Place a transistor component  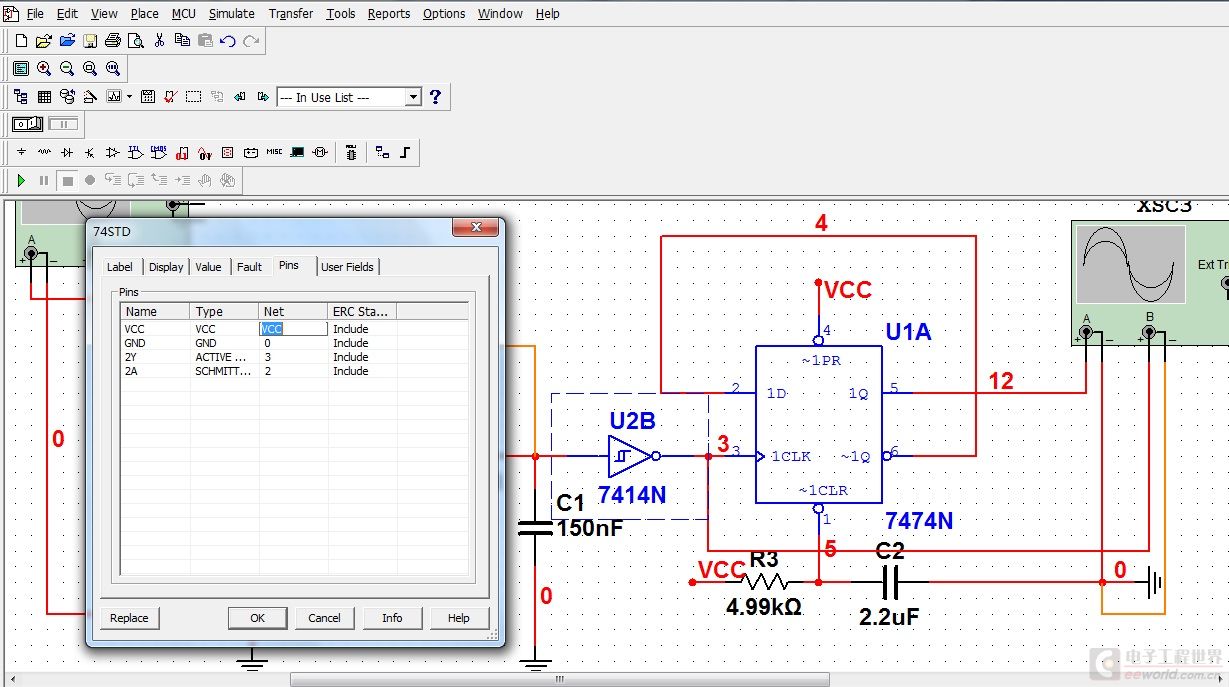90,153
